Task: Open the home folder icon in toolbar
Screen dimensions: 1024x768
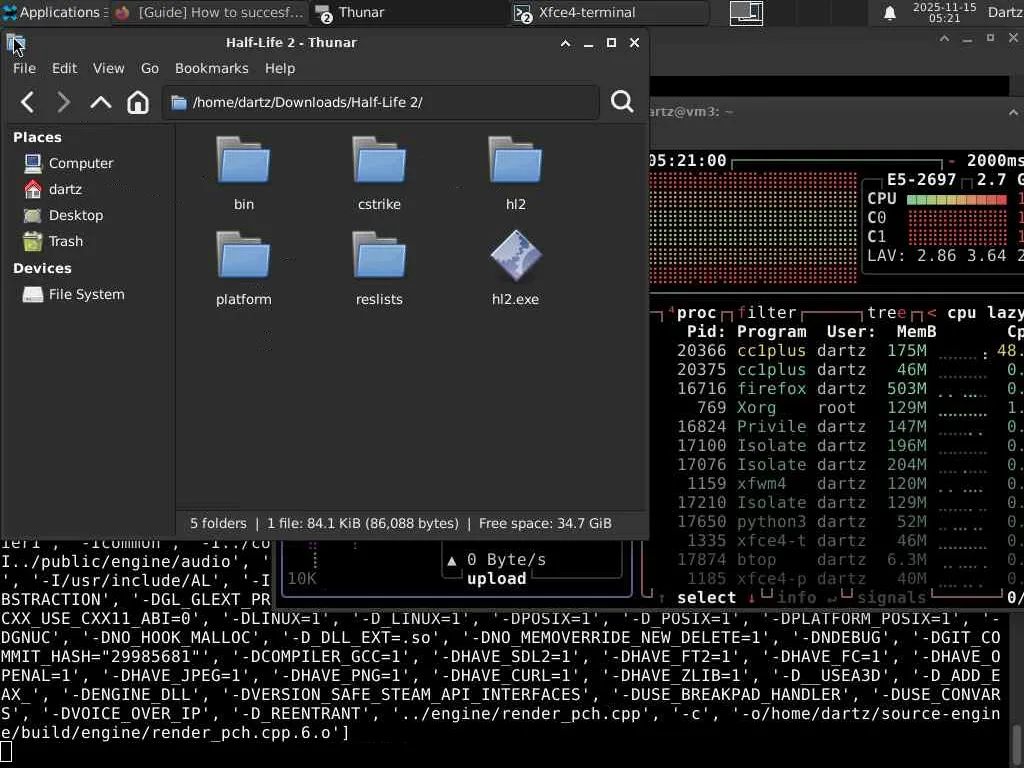Action: 138,102
